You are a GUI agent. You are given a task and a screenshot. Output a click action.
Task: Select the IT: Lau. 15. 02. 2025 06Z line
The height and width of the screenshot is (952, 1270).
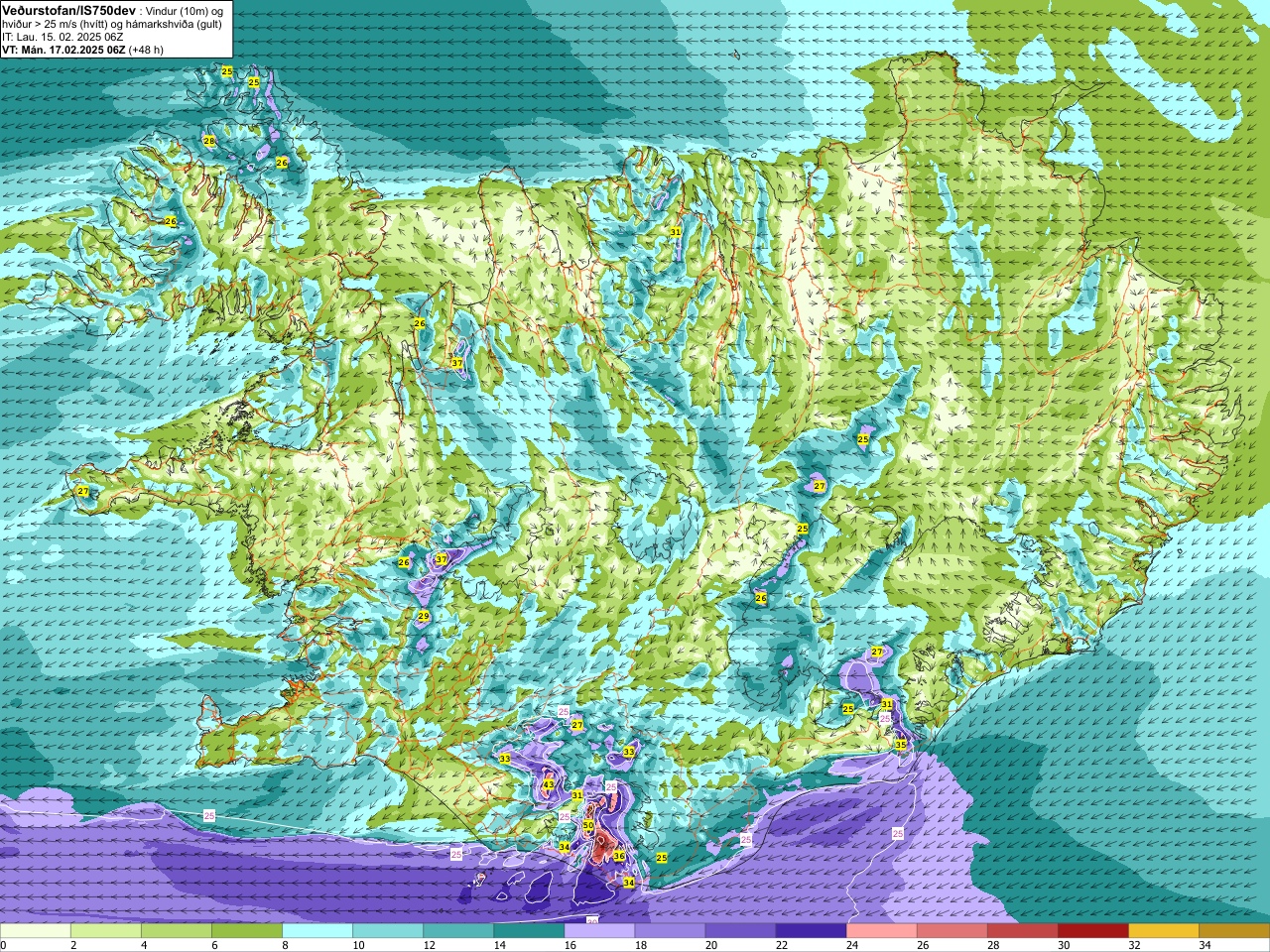pos(63,37)
